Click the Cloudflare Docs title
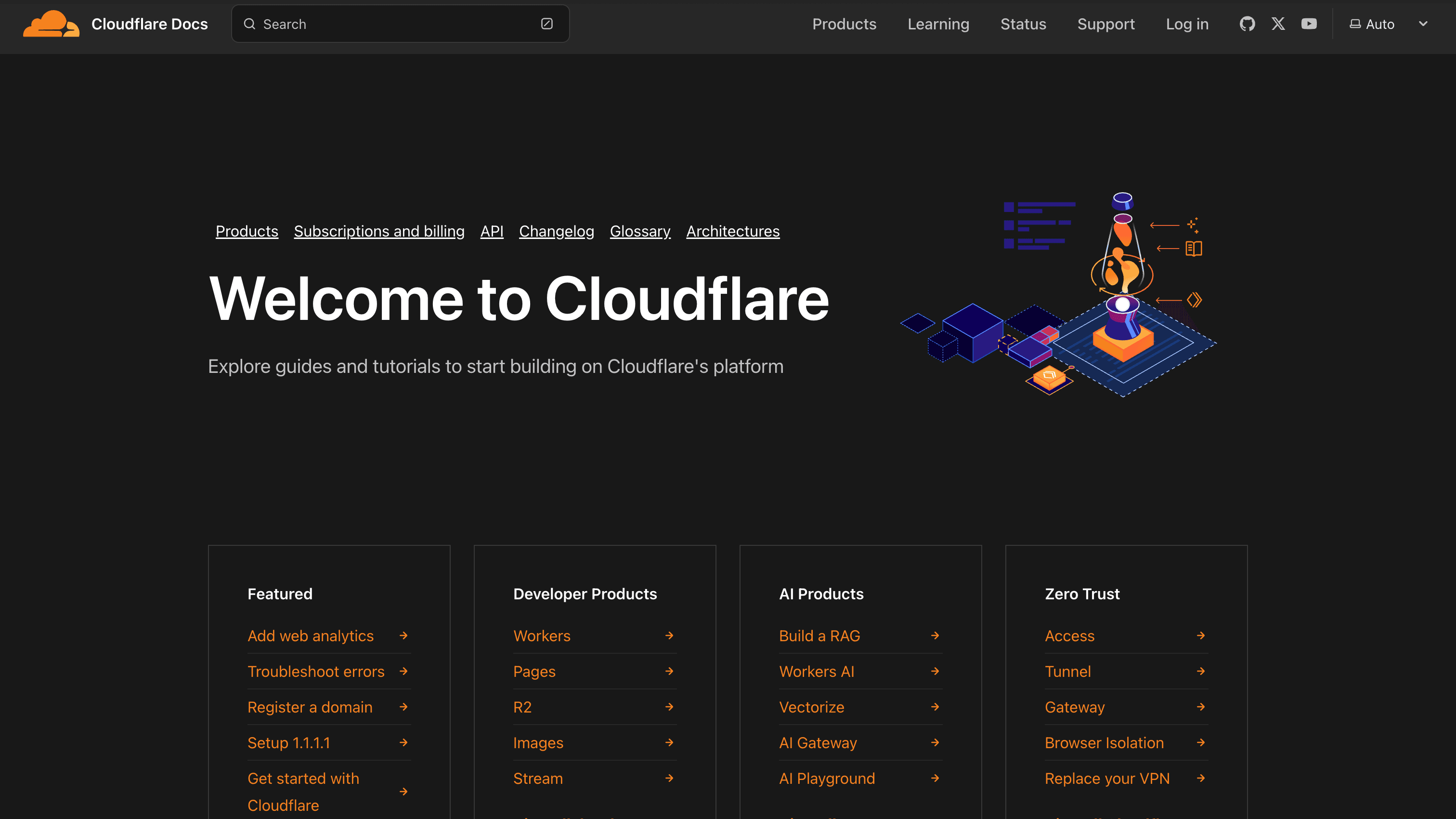The image size is (1456, 819). point(150,24)
